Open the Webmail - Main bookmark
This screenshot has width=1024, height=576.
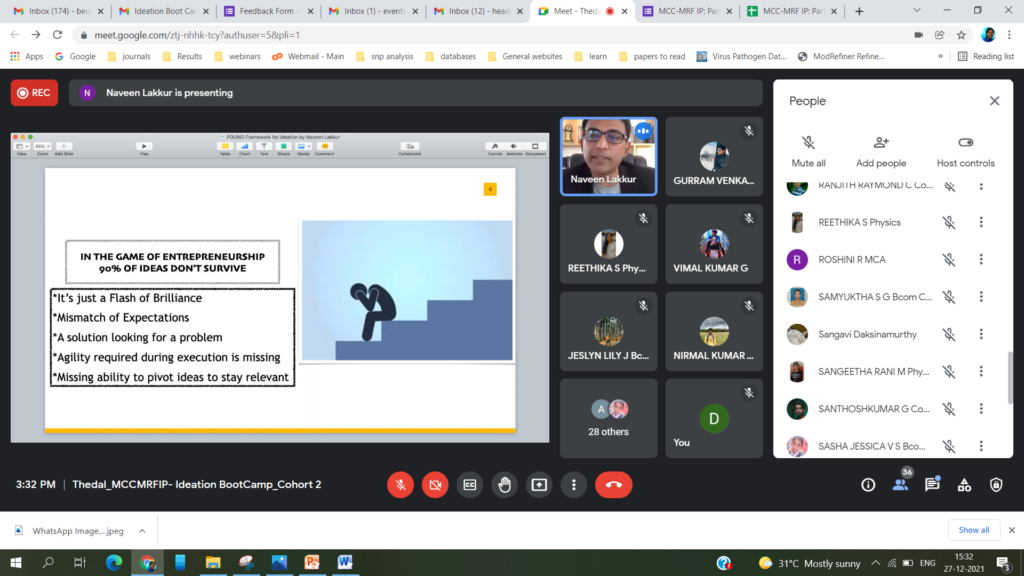(308, 56)
